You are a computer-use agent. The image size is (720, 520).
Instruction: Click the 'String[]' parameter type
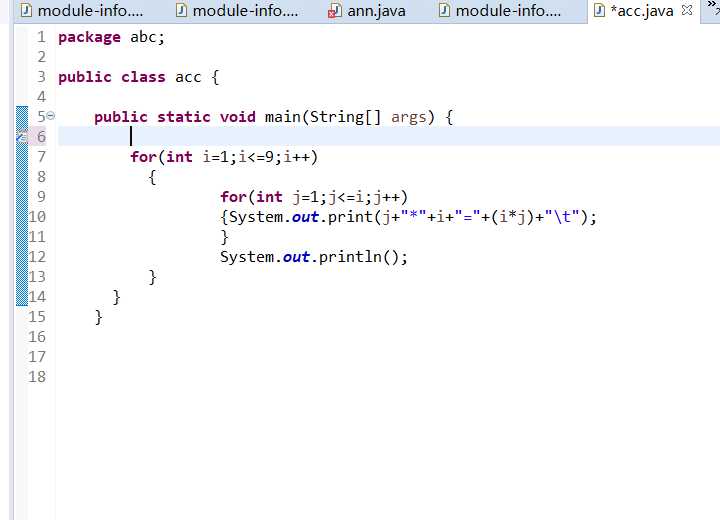(x=345, y=117)
